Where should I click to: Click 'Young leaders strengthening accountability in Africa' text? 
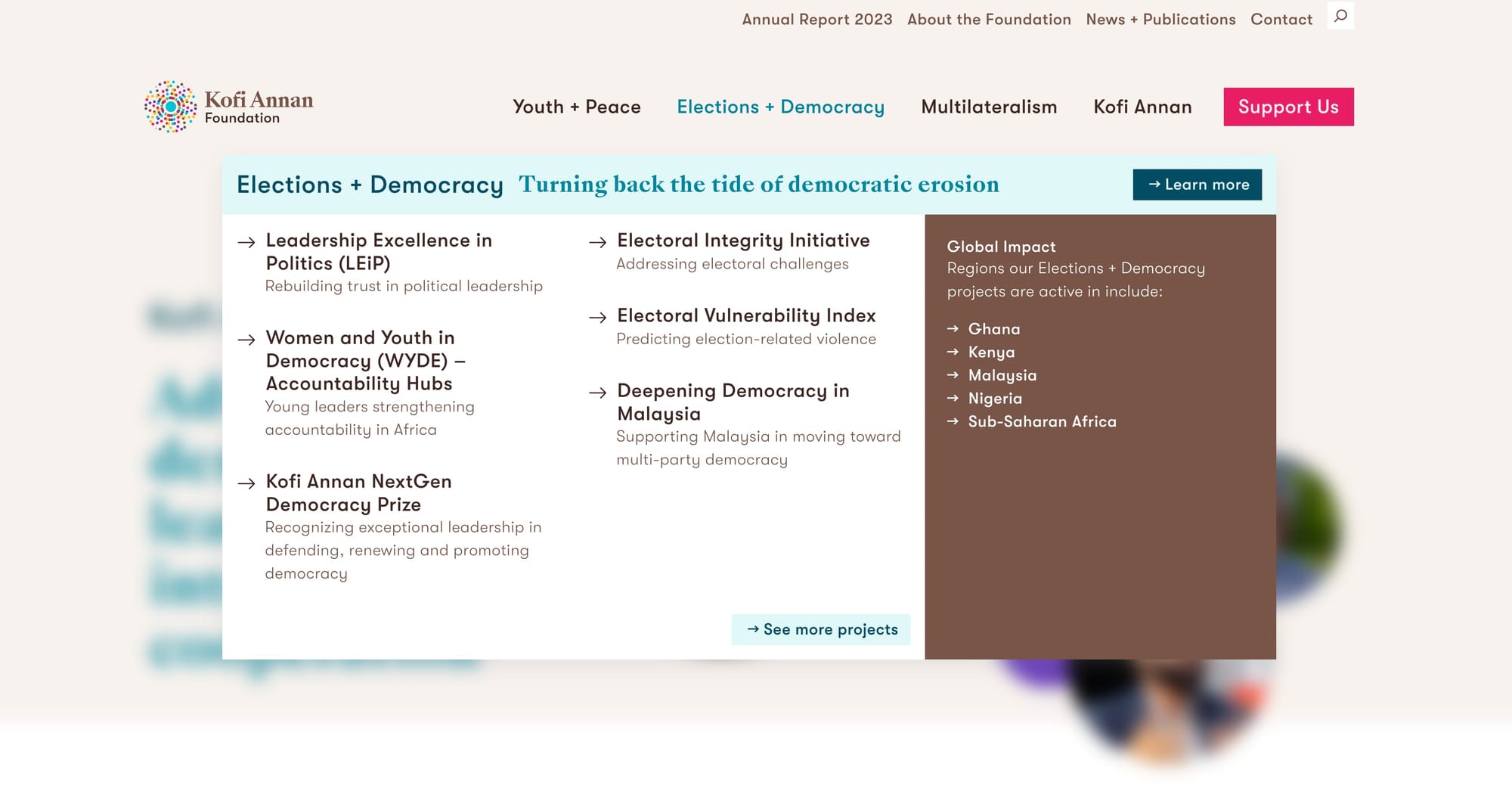tap(370, 418)
